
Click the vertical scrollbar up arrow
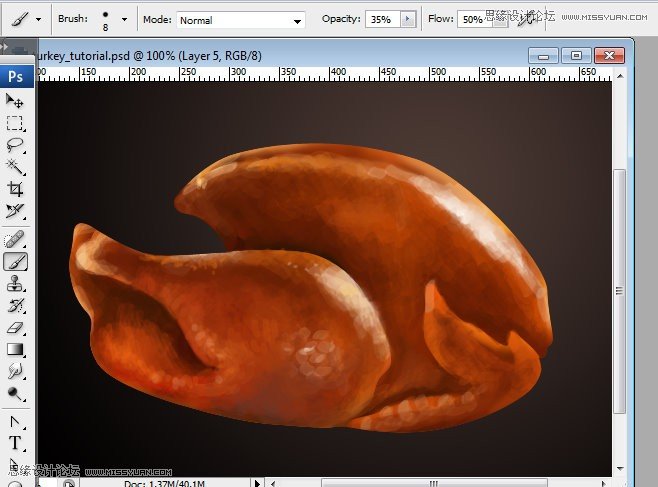click(620, 76)
